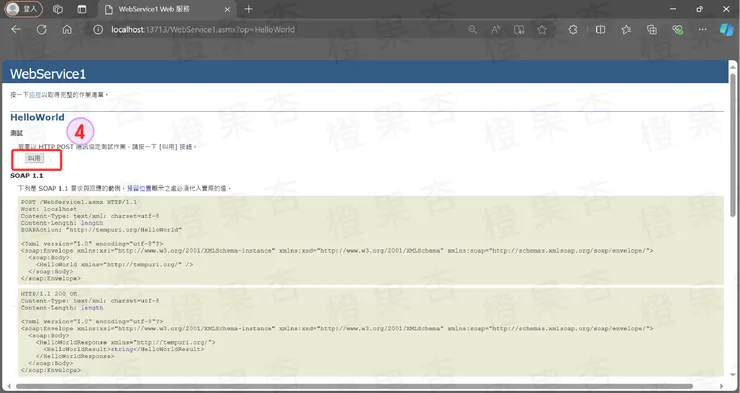
Task: Open the collections icon
Action: pyautogui.click(x=652, y=30)
